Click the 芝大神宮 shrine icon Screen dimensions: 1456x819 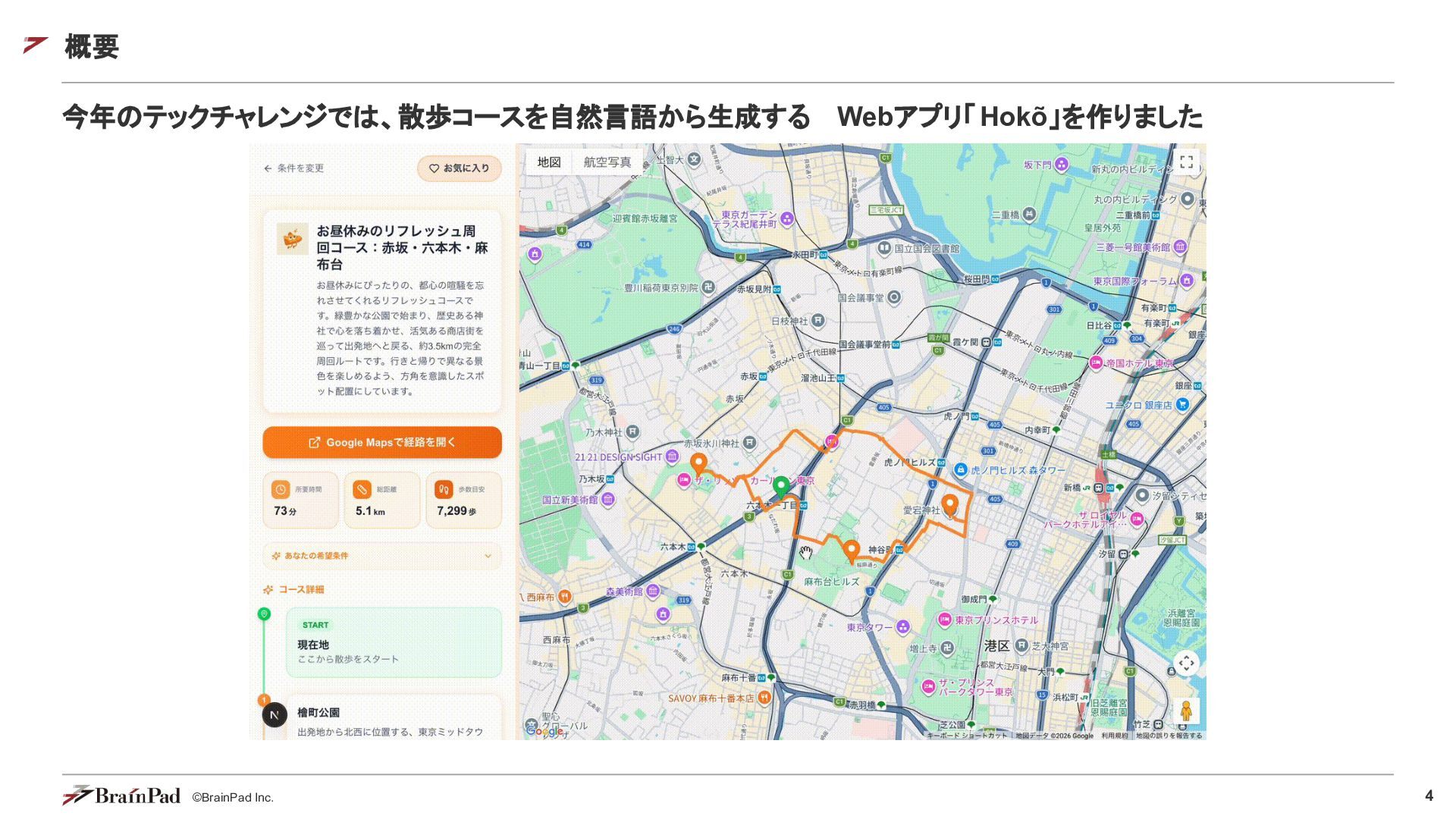(1021, 645)
